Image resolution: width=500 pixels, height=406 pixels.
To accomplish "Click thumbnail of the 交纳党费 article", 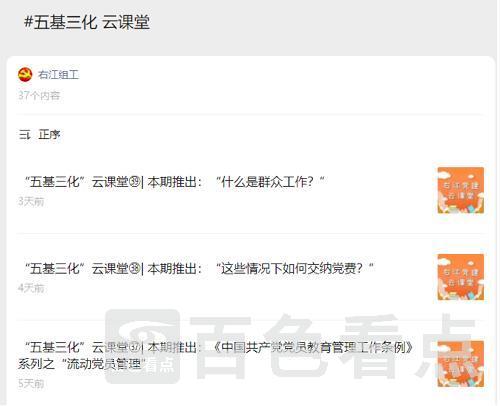I will point(461,277).
